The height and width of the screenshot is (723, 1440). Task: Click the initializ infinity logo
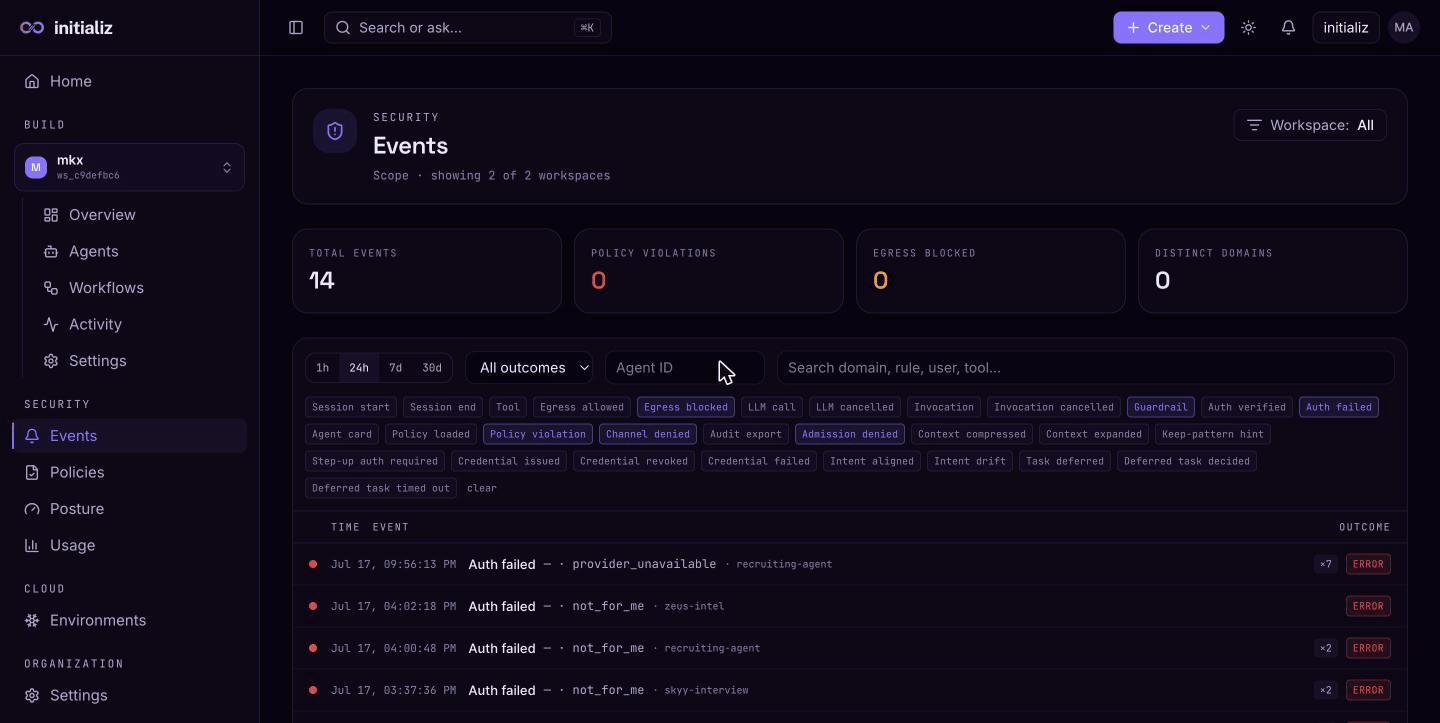32,28
